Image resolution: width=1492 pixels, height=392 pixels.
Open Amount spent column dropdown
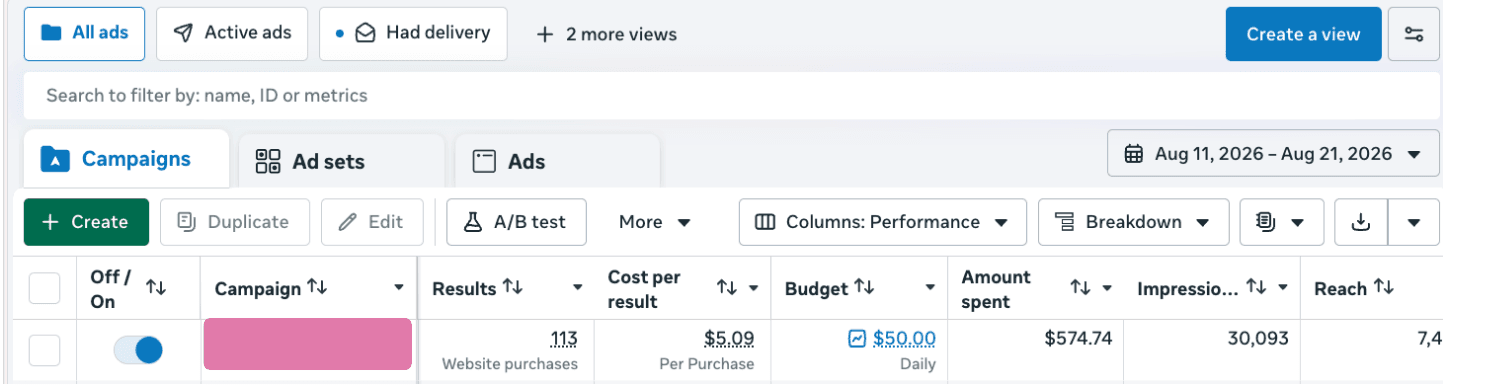[1107, 288]
